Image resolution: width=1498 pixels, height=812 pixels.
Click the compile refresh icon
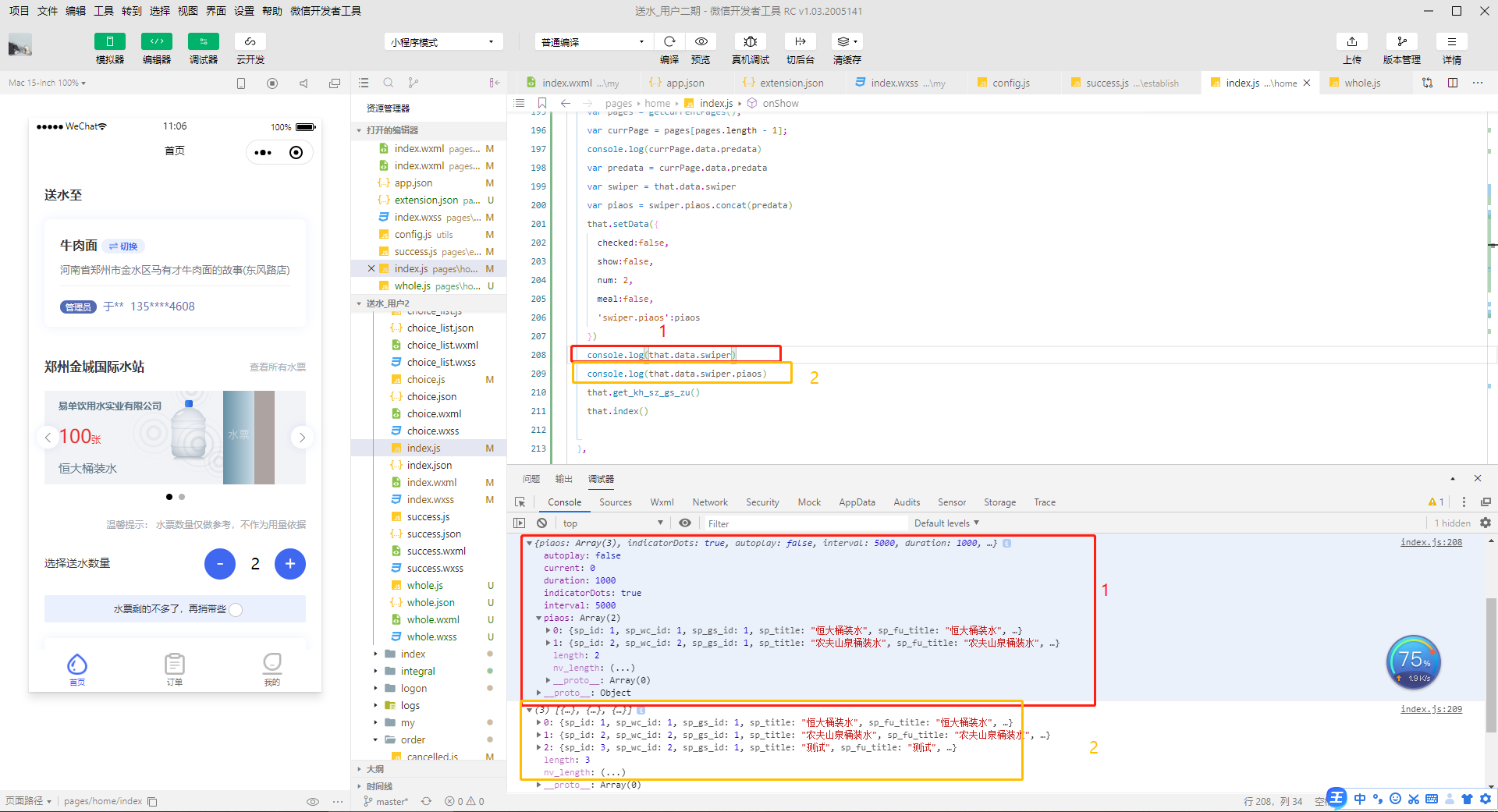point(669,41)
